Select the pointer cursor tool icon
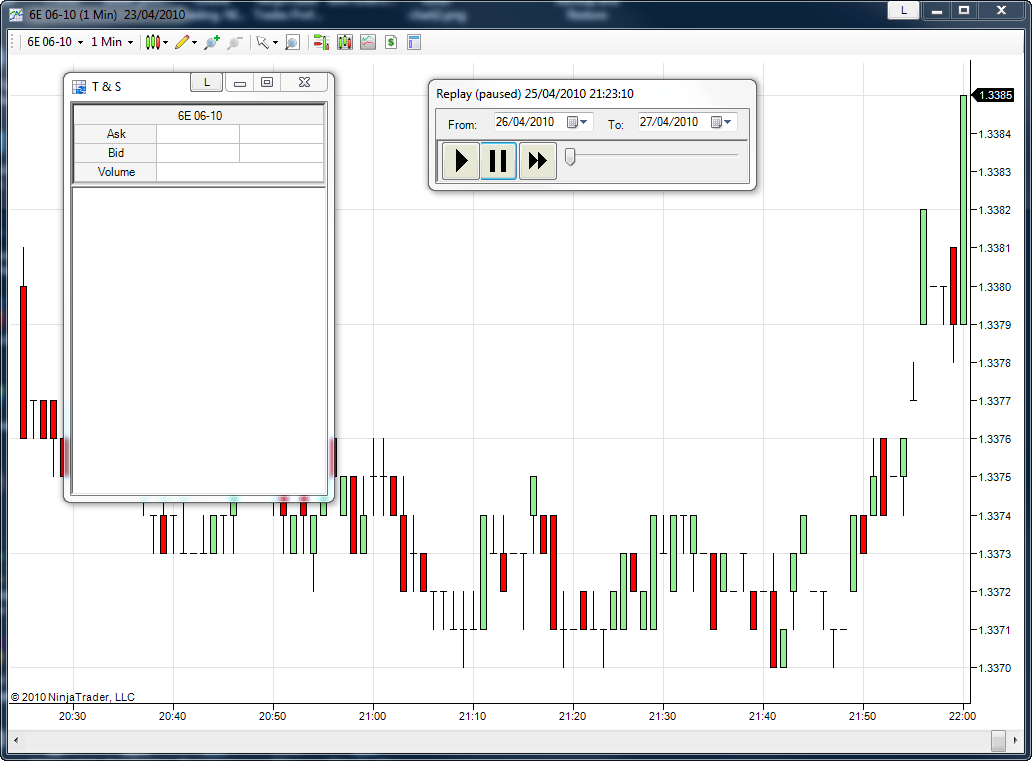Screen dimensions: 1032x761 pos(263,43)
